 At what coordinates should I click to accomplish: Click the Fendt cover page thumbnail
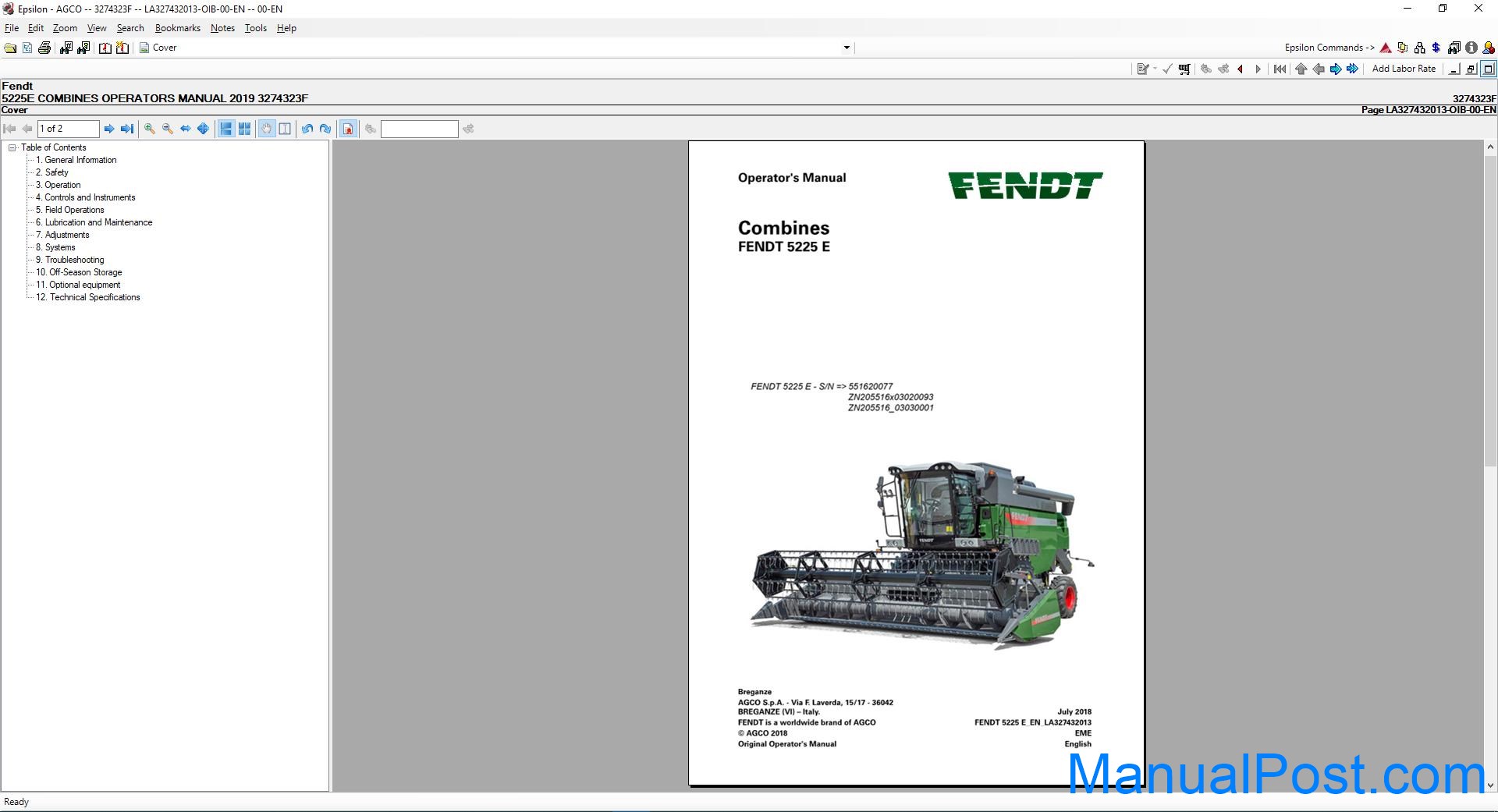917,463
